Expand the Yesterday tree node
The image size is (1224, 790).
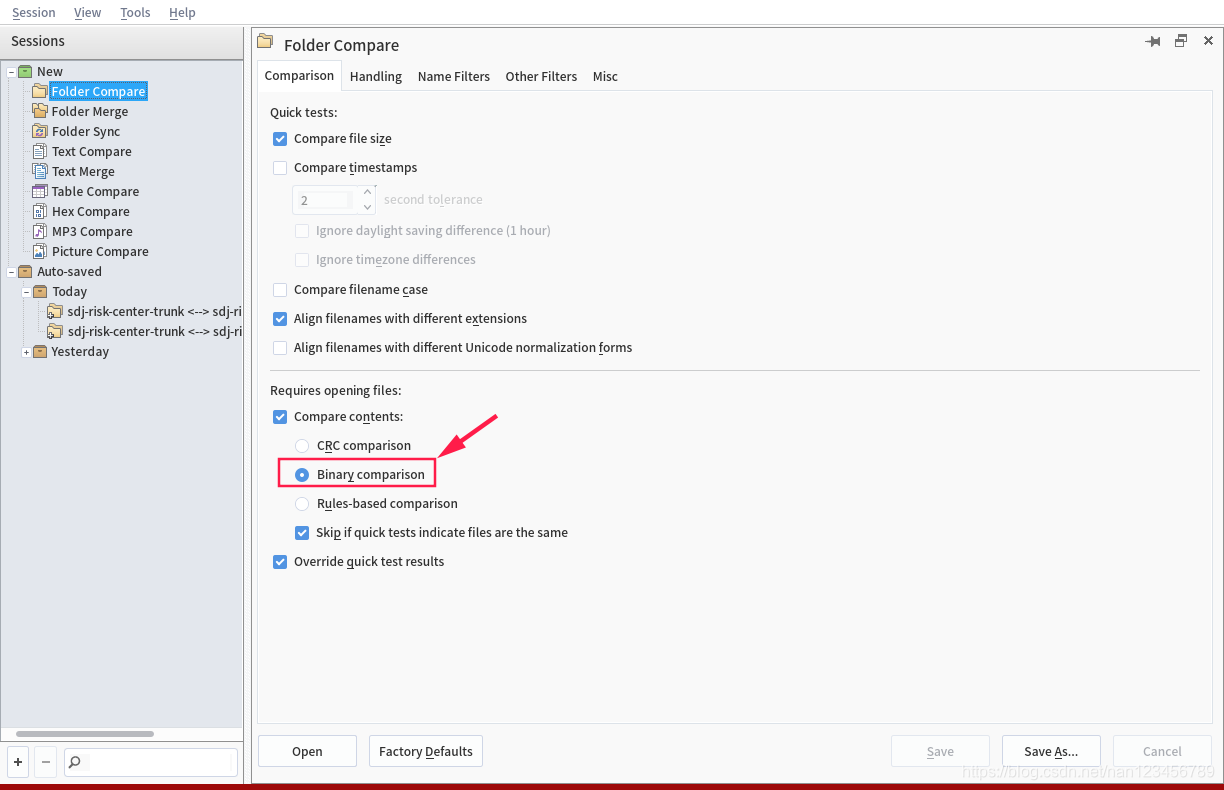(x=26, y=352)
